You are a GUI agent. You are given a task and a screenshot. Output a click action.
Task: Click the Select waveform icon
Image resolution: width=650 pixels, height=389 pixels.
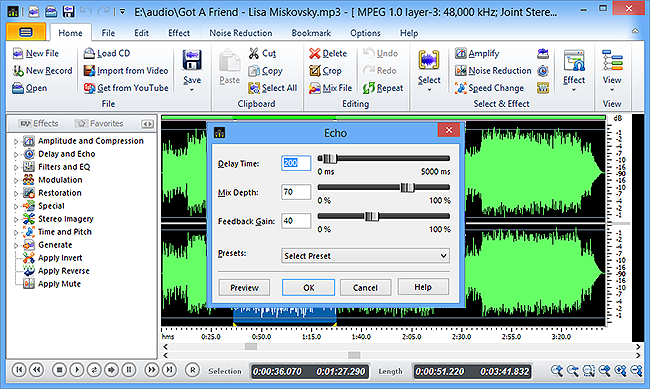429,61
